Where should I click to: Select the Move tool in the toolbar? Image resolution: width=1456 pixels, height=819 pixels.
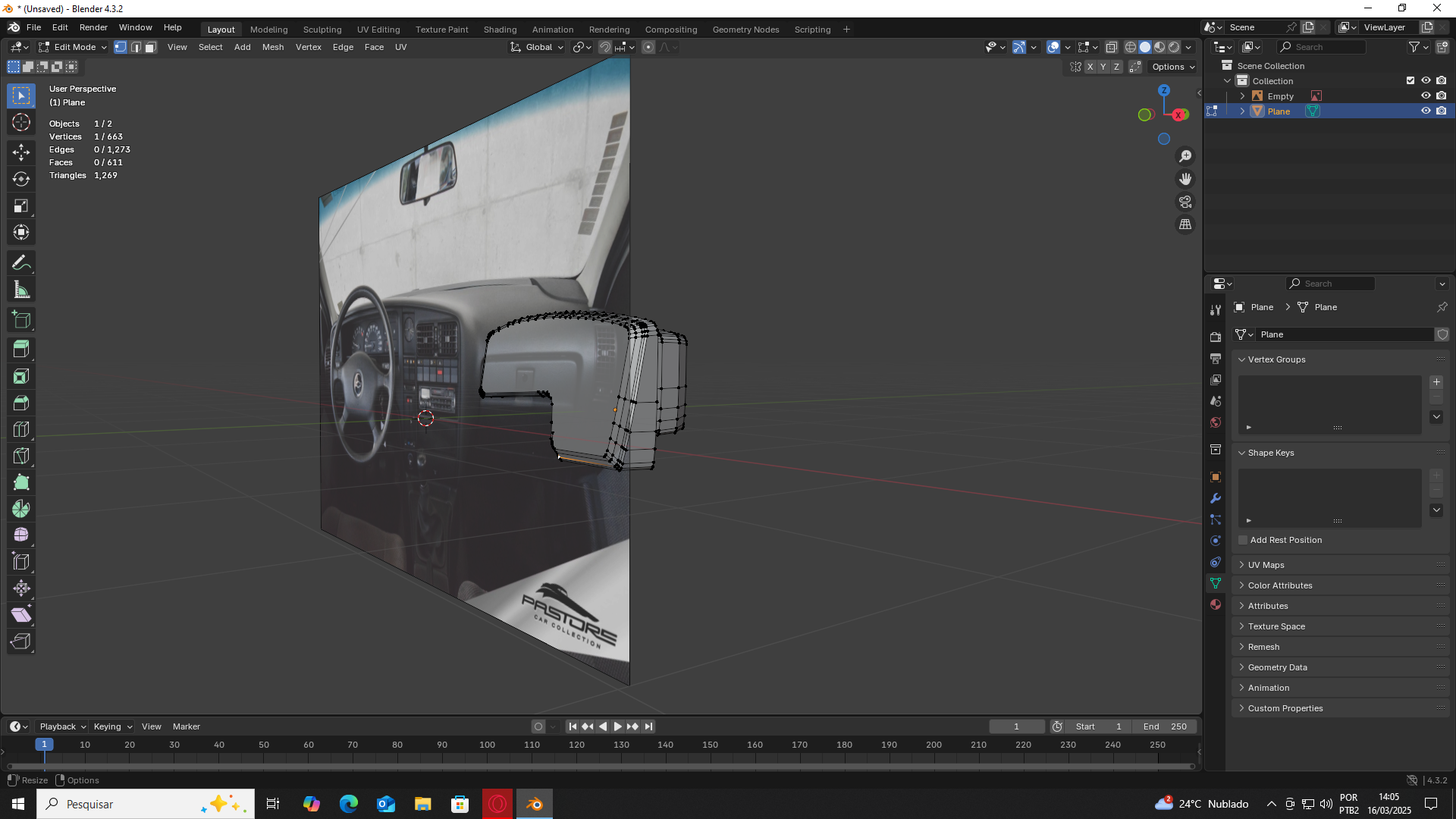tap(21, 152)
